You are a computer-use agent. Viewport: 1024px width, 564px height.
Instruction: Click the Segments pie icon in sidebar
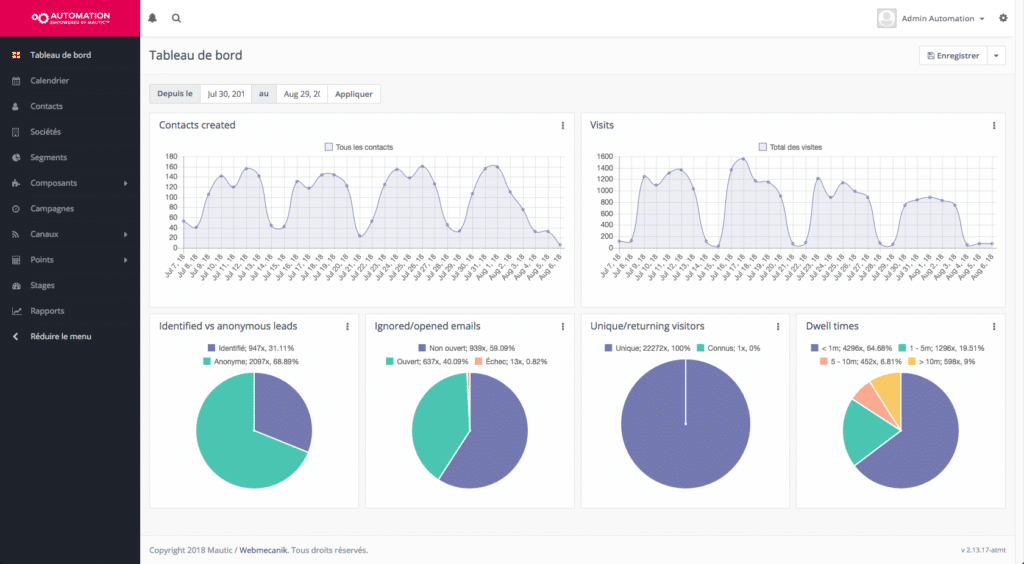tap(15, 158)
